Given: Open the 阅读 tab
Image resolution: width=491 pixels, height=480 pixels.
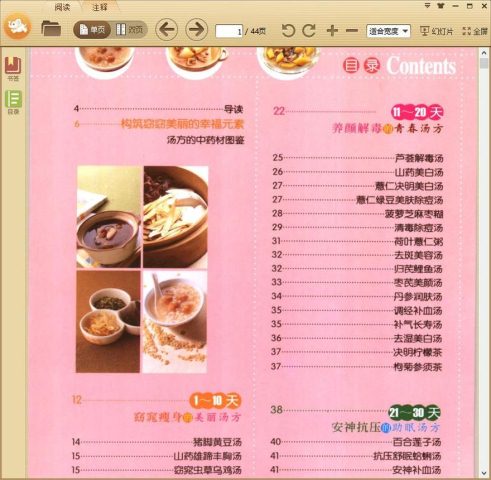Looking at the screenshot, I should pyautogui.click(x=62, y=7).
